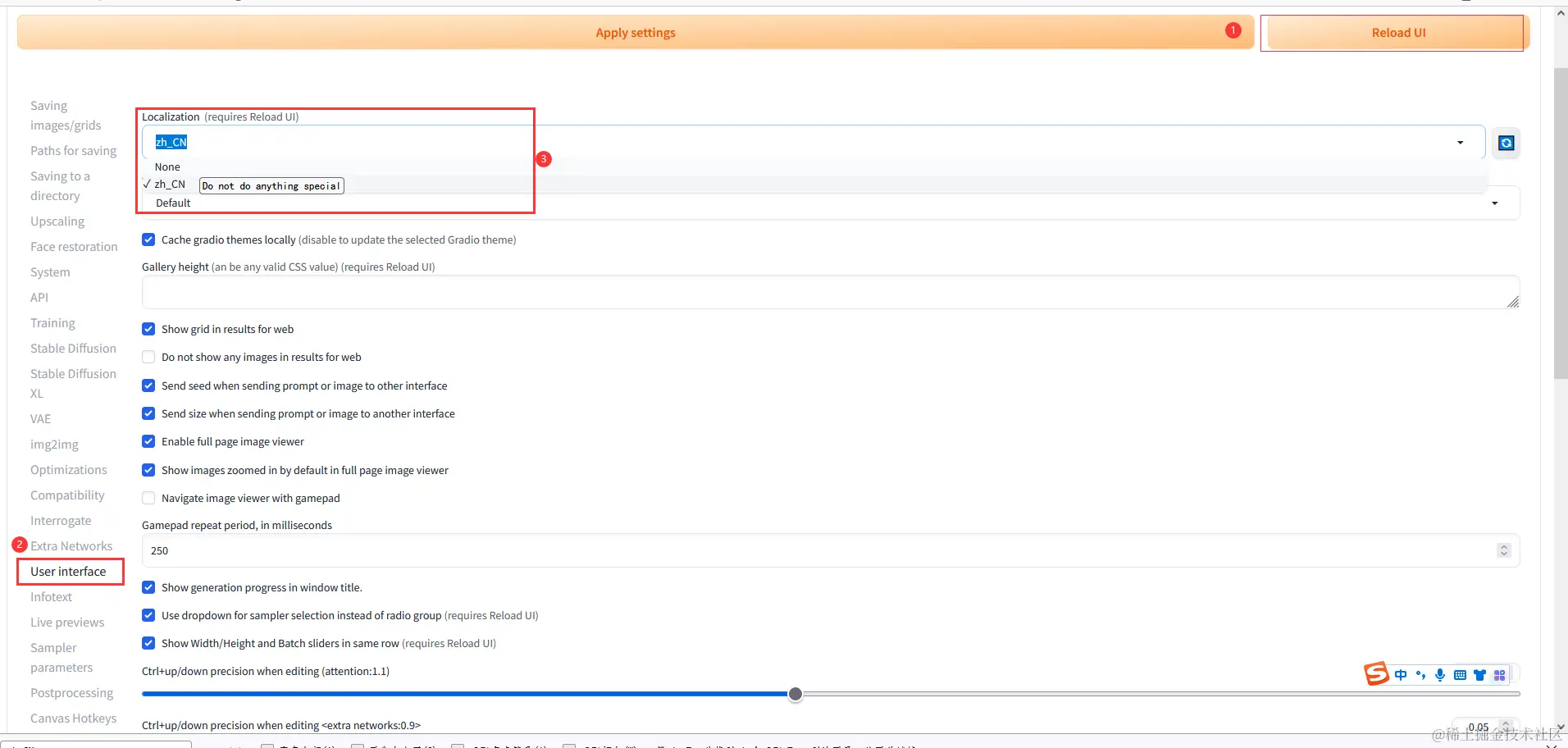Open the img2img settings section

[54, 445]
